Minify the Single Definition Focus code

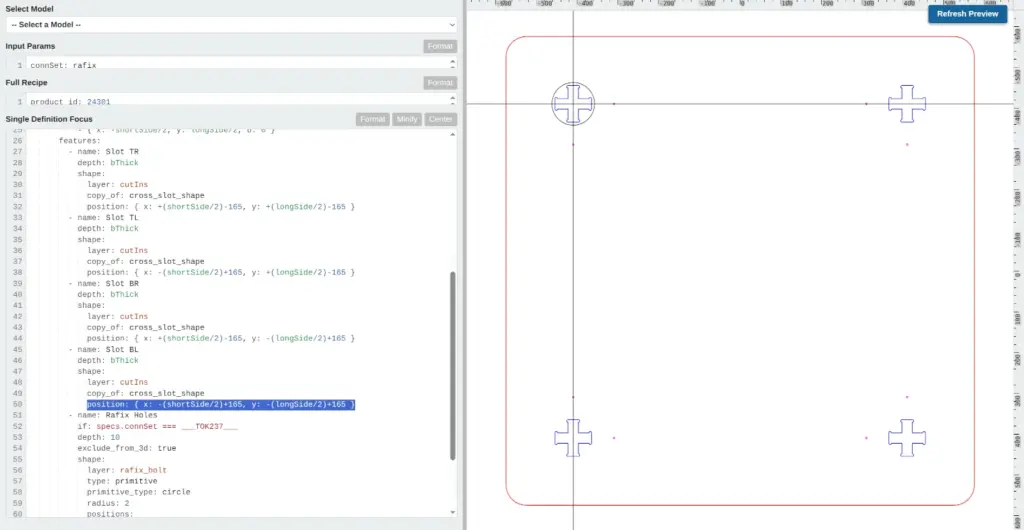407,119
